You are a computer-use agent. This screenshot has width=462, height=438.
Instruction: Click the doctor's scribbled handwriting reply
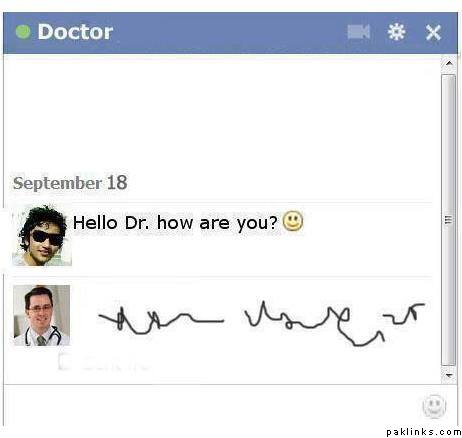point(261,323)
